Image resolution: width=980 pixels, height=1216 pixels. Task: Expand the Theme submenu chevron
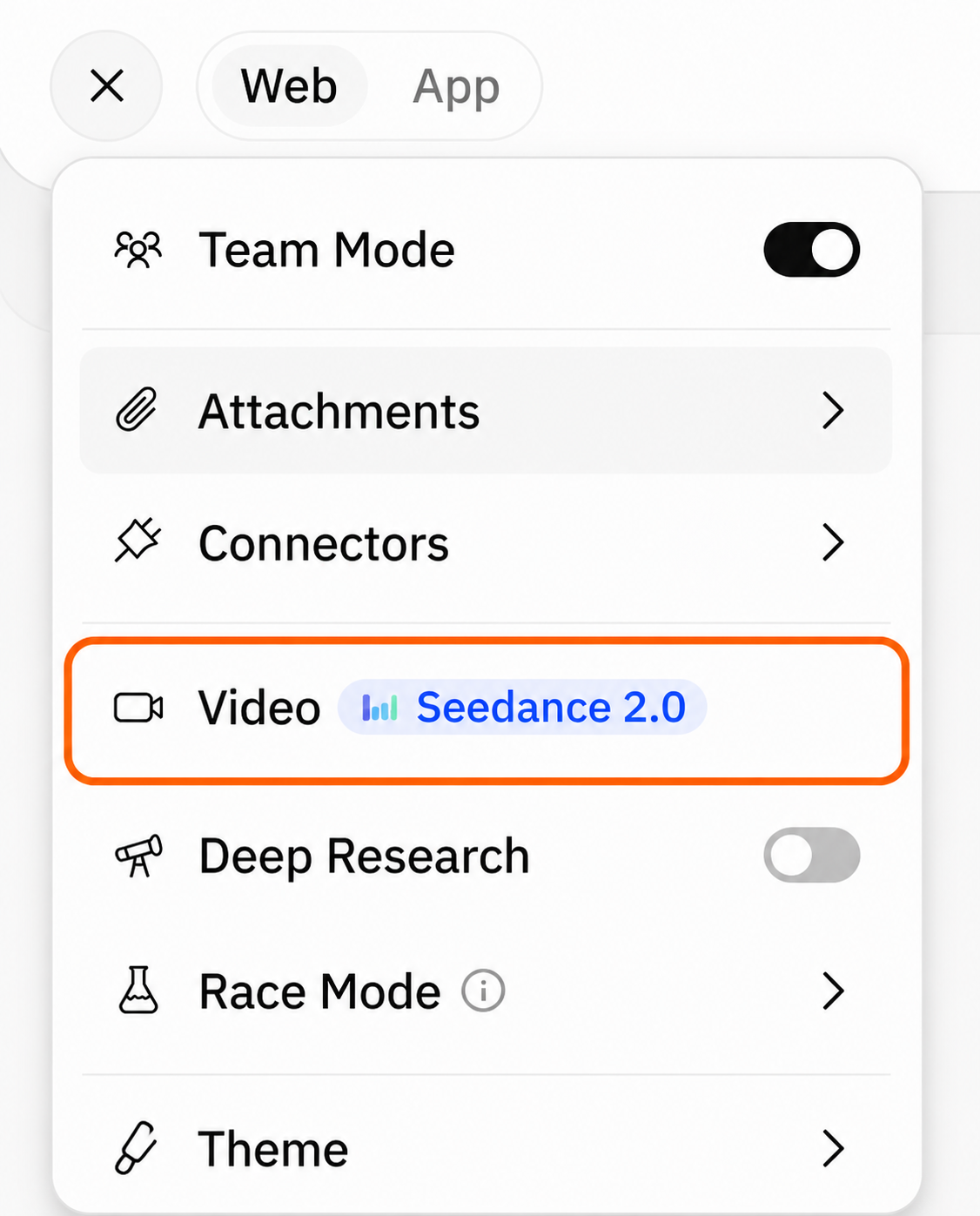833,1148
